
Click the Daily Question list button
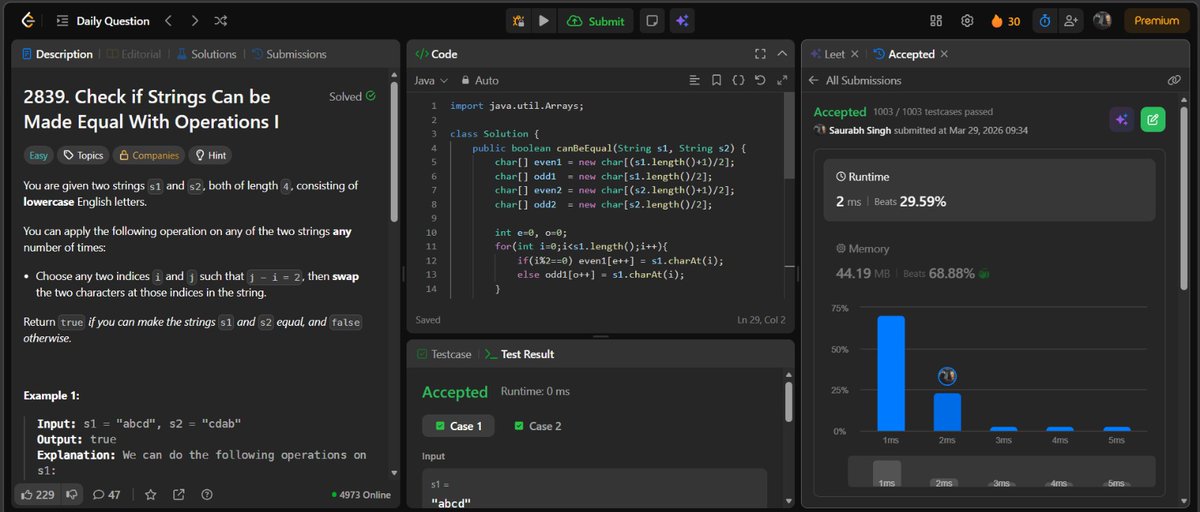[102, 20]
